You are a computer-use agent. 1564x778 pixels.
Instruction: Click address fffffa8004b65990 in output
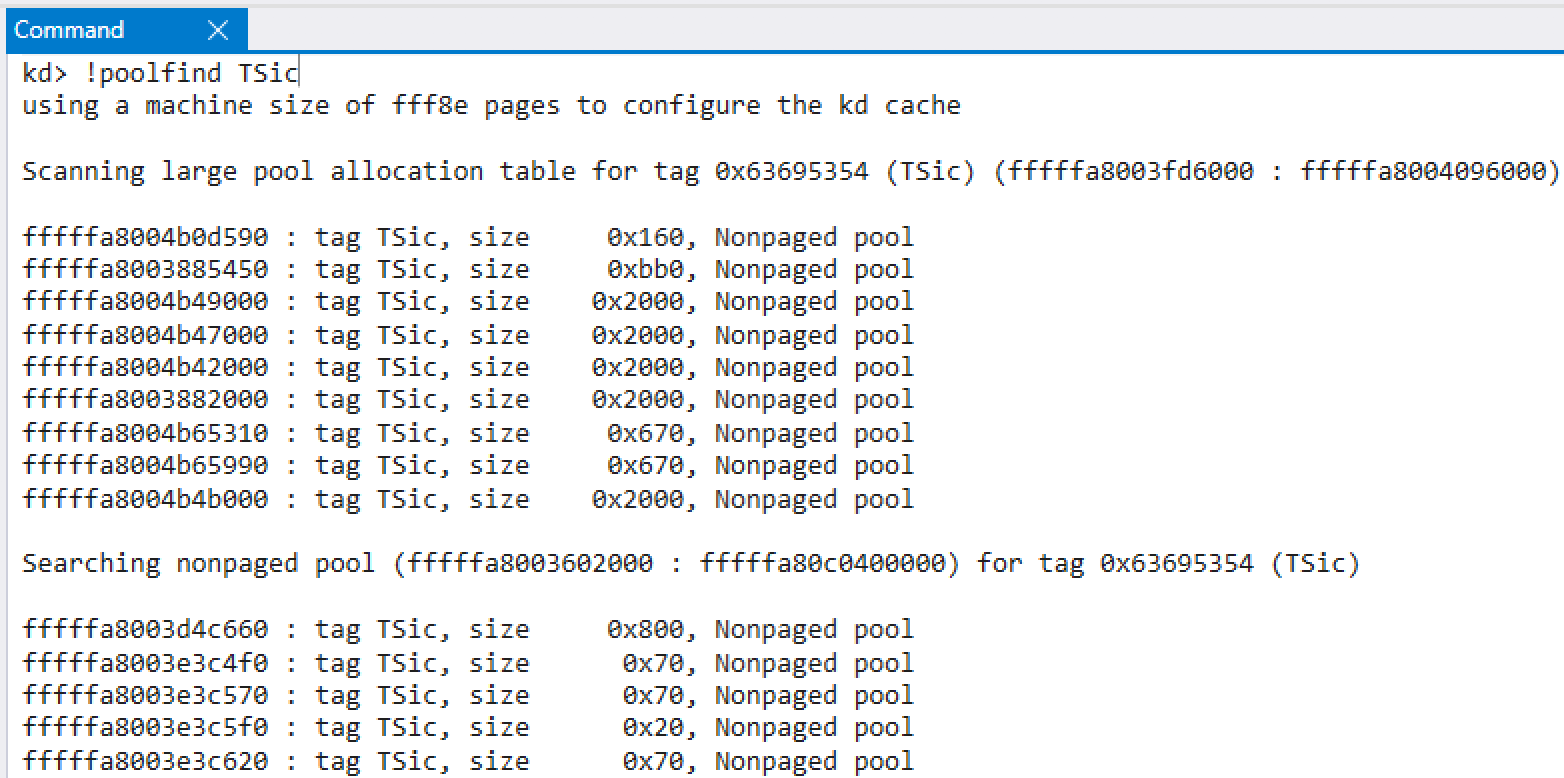pyautogui.click(x=145, y=465)
